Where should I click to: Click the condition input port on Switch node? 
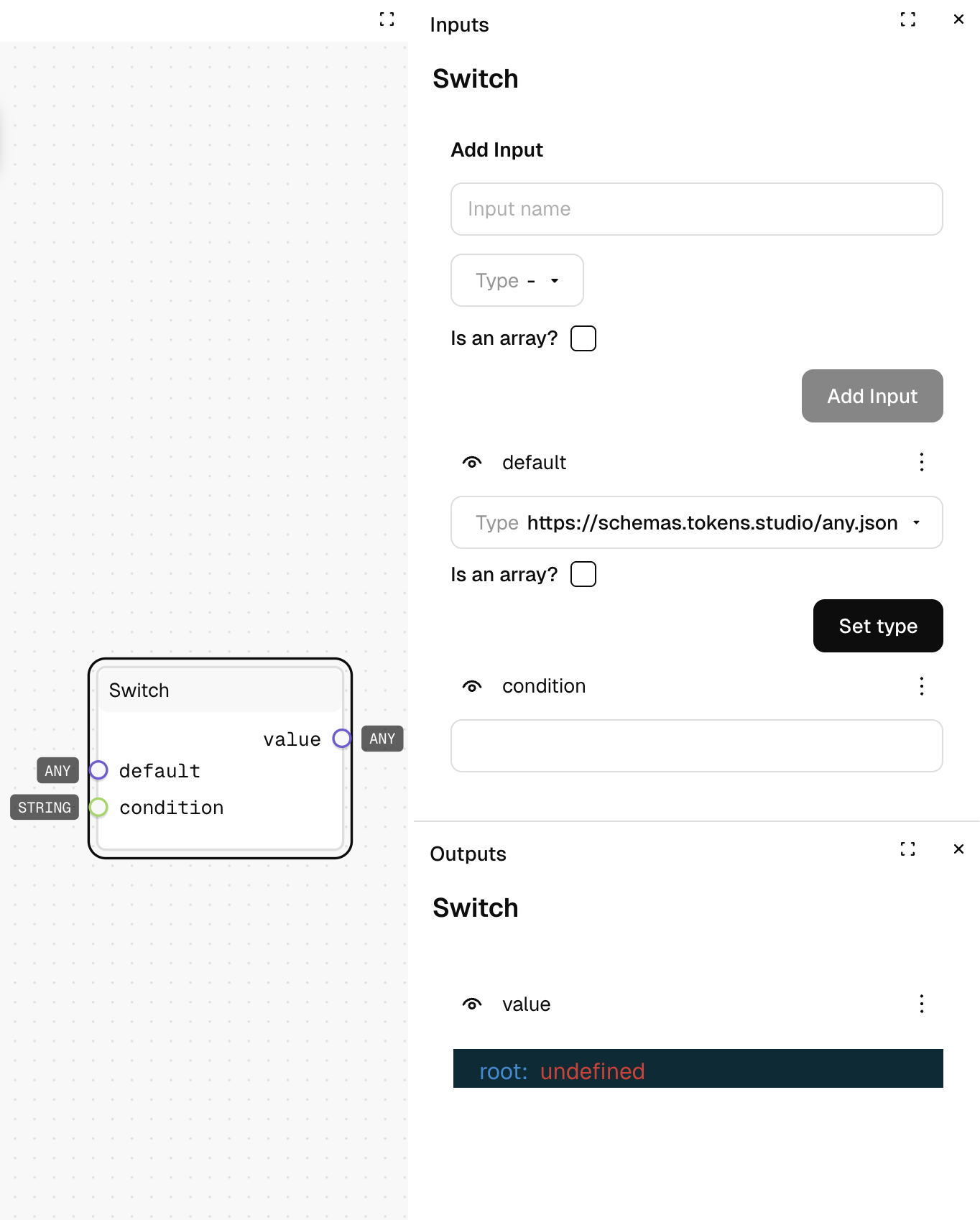pos(98,808)
